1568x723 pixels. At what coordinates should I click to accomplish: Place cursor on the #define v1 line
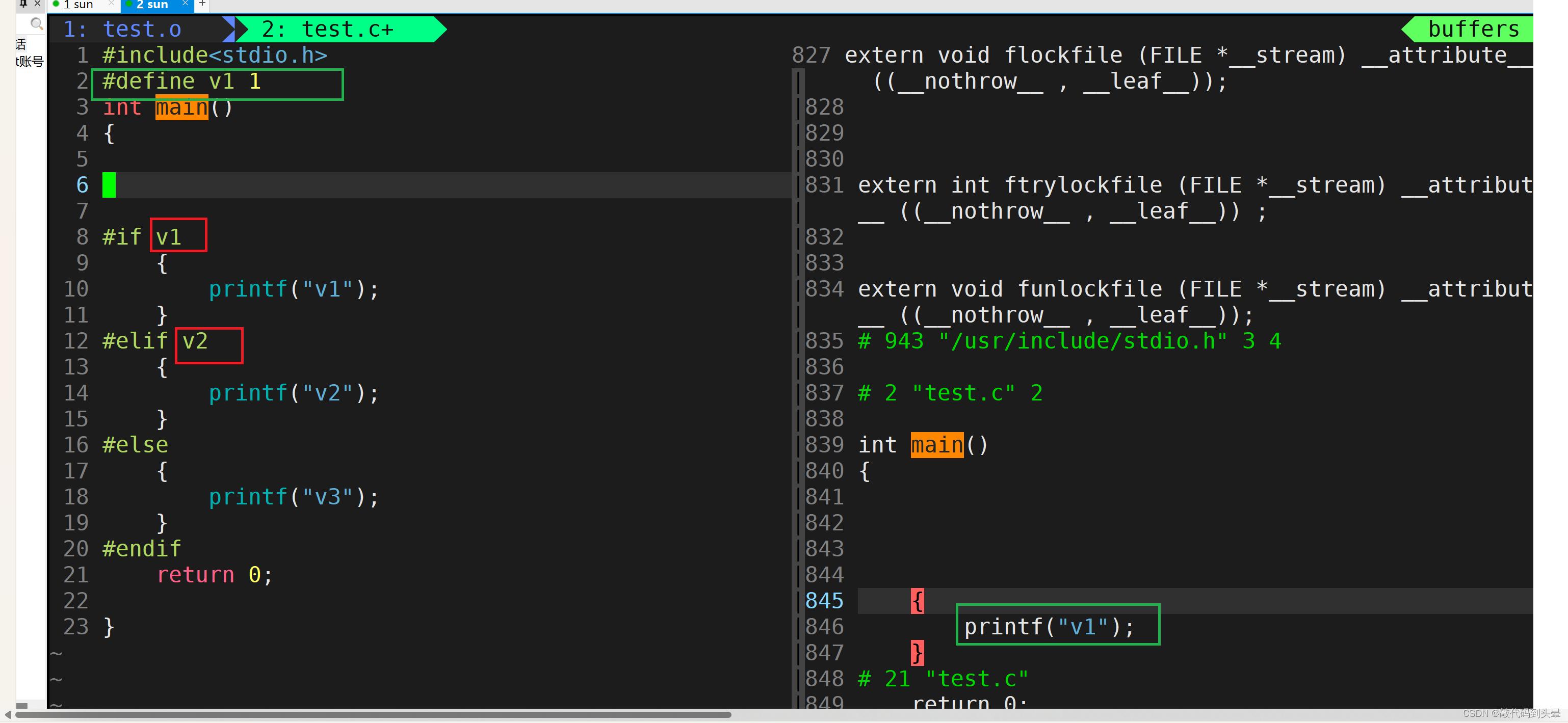click(181, 82)
